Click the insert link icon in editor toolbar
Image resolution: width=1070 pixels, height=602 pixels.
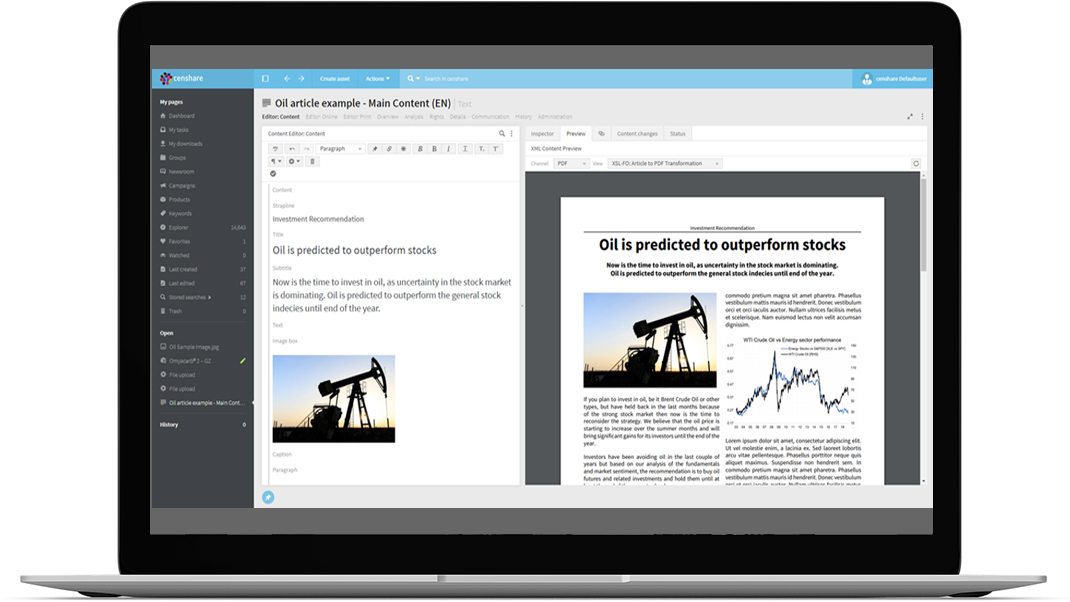click(x=389, y=149)
